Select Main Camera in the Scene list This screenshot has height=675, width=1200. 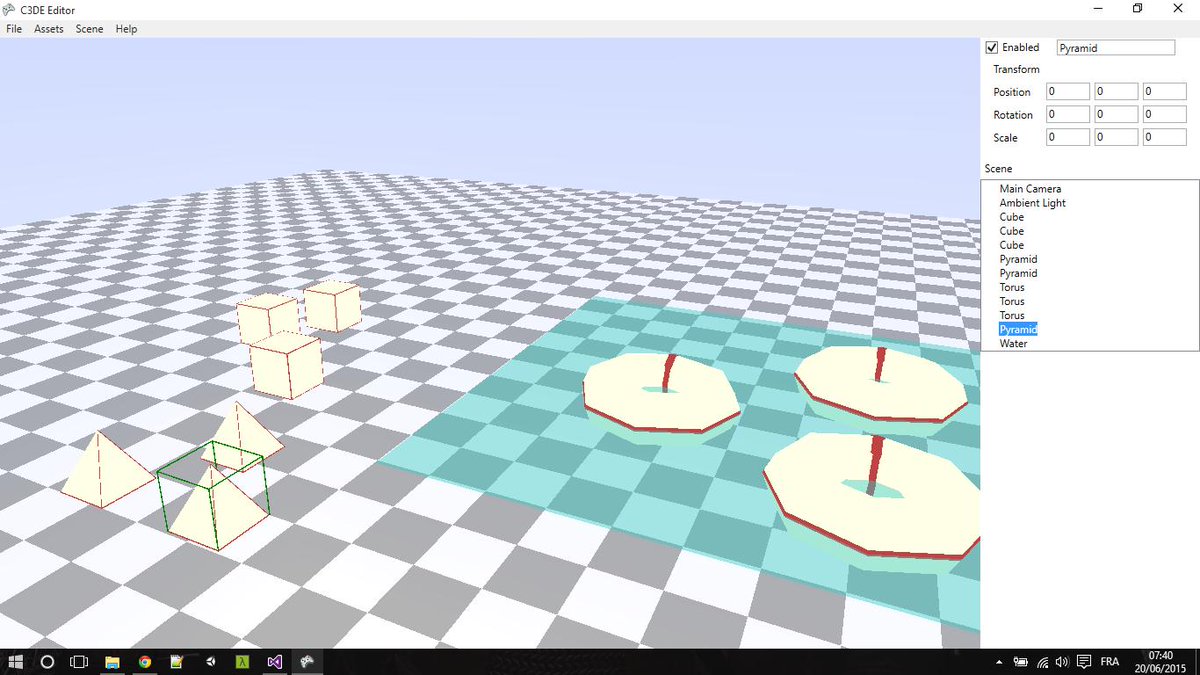coord(1030,189)
